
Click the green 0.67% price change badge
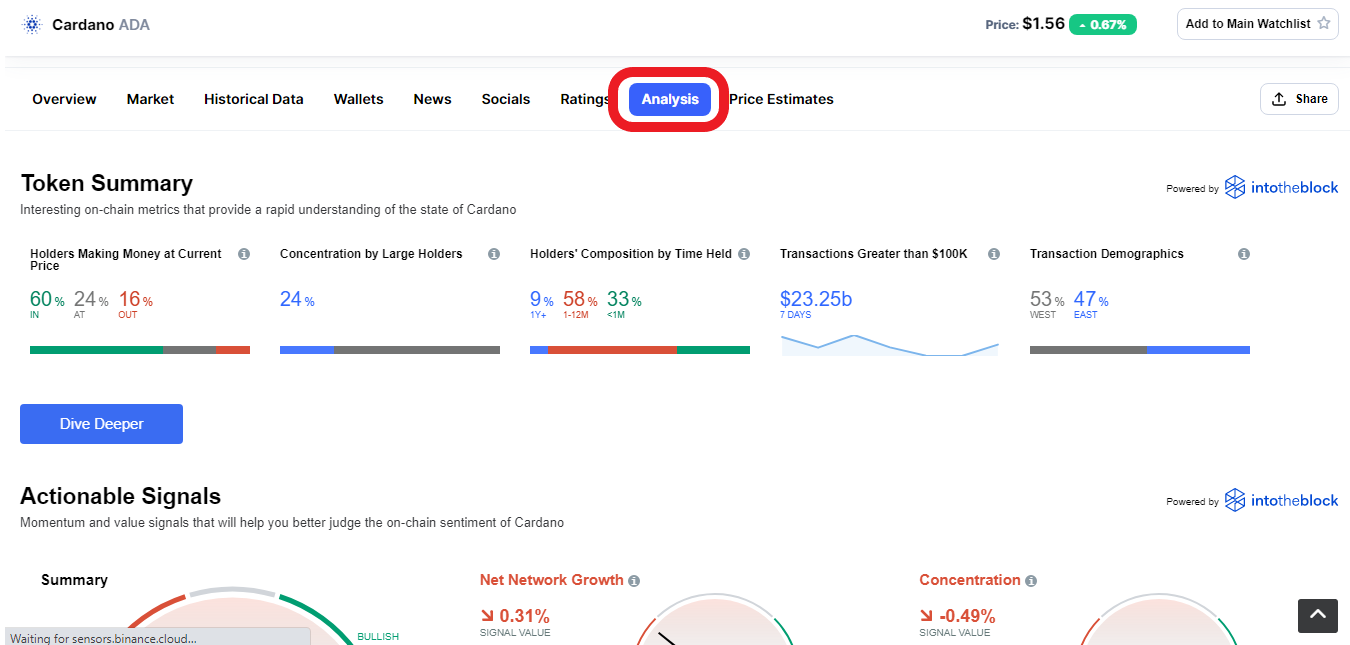[1103, 24]
